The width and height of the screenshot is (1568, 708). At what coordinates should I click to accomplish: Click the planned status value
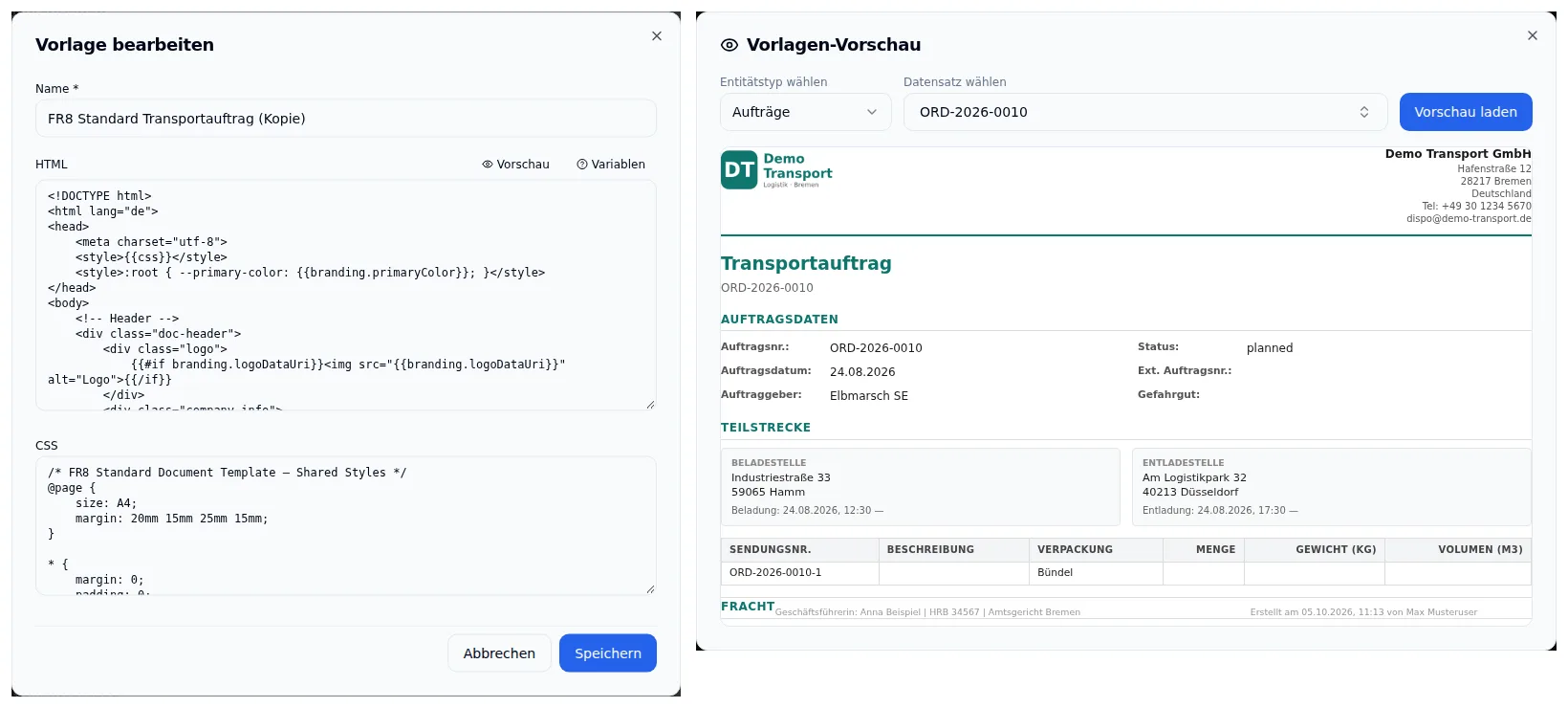coord(1270,348)
